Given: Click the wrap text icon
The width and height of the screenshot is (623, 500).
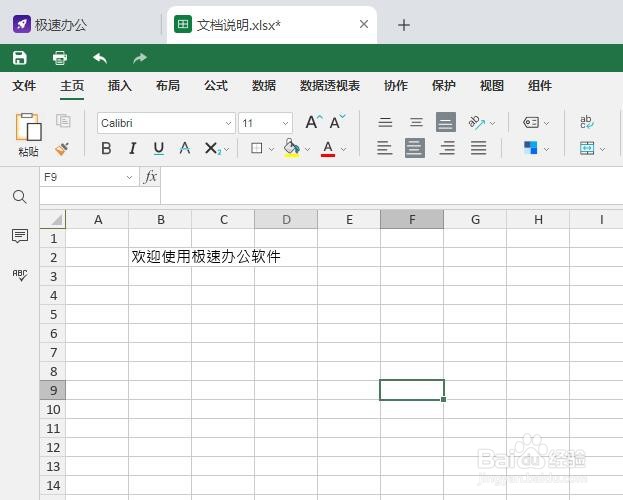Looking at the screenshot, I should point(587,122).
